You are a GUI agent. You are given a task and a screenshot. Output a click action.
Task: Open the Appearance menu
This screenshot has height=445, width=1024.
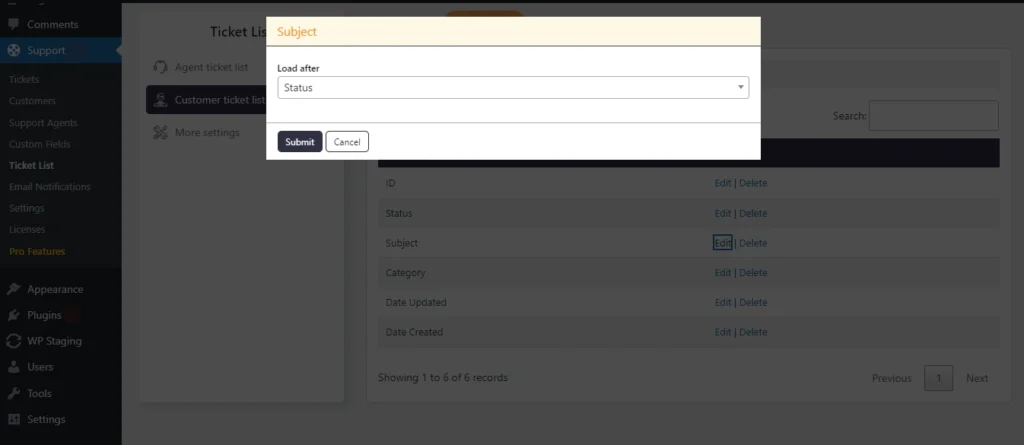pos(55,289)
